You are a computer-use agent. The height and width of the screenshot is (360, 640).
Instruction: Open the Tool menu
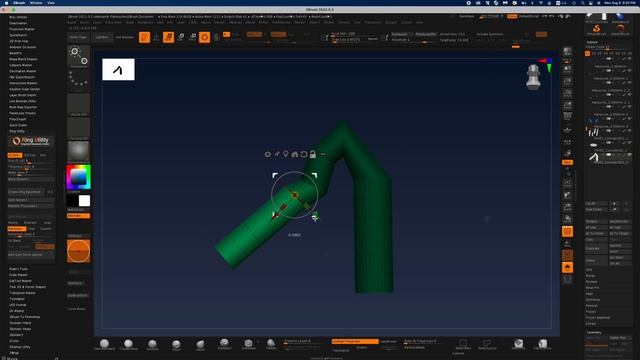pyautogui.click(x=357, y=22)
